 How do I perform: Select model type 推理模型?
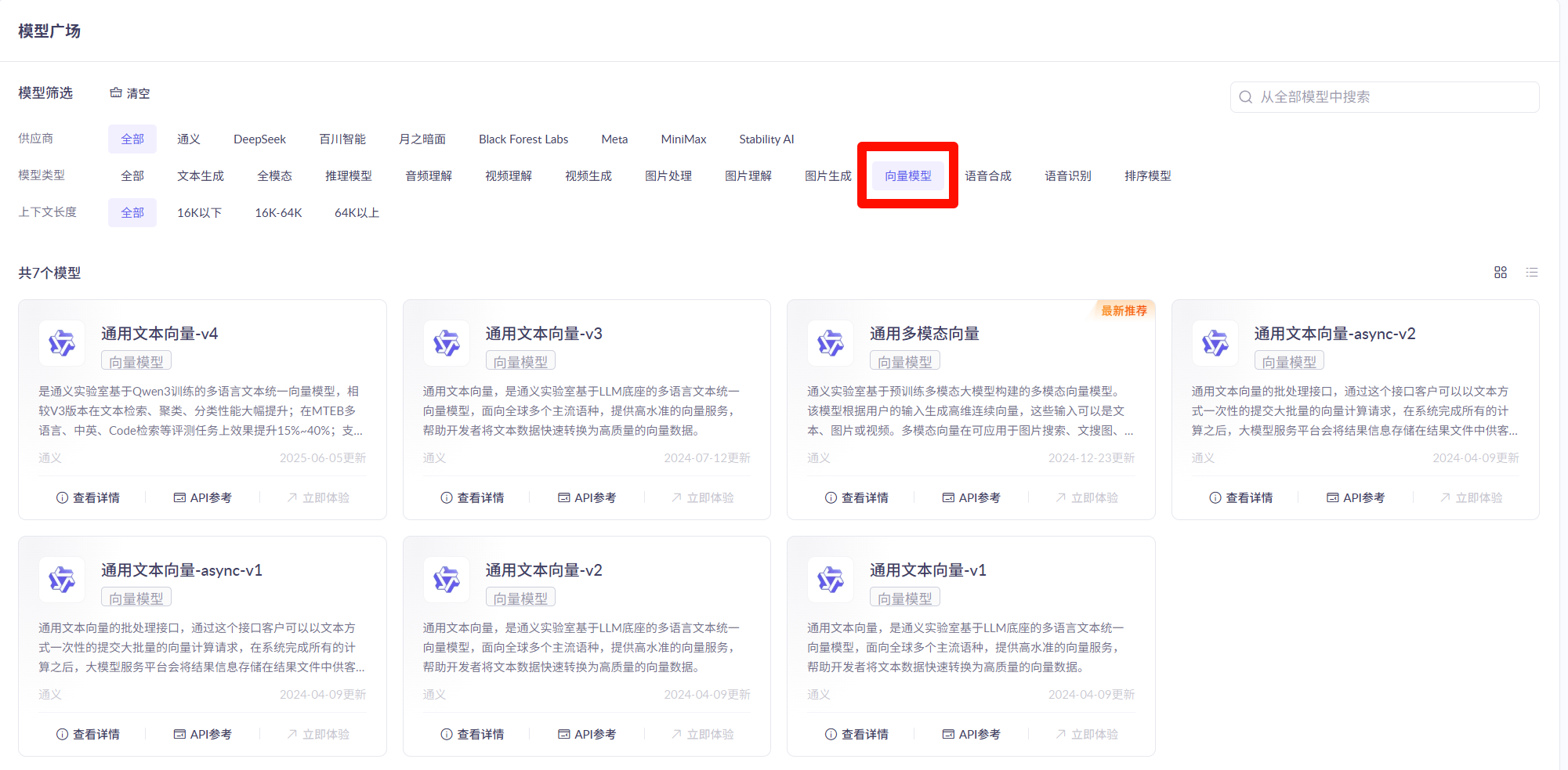click(349, 176)
